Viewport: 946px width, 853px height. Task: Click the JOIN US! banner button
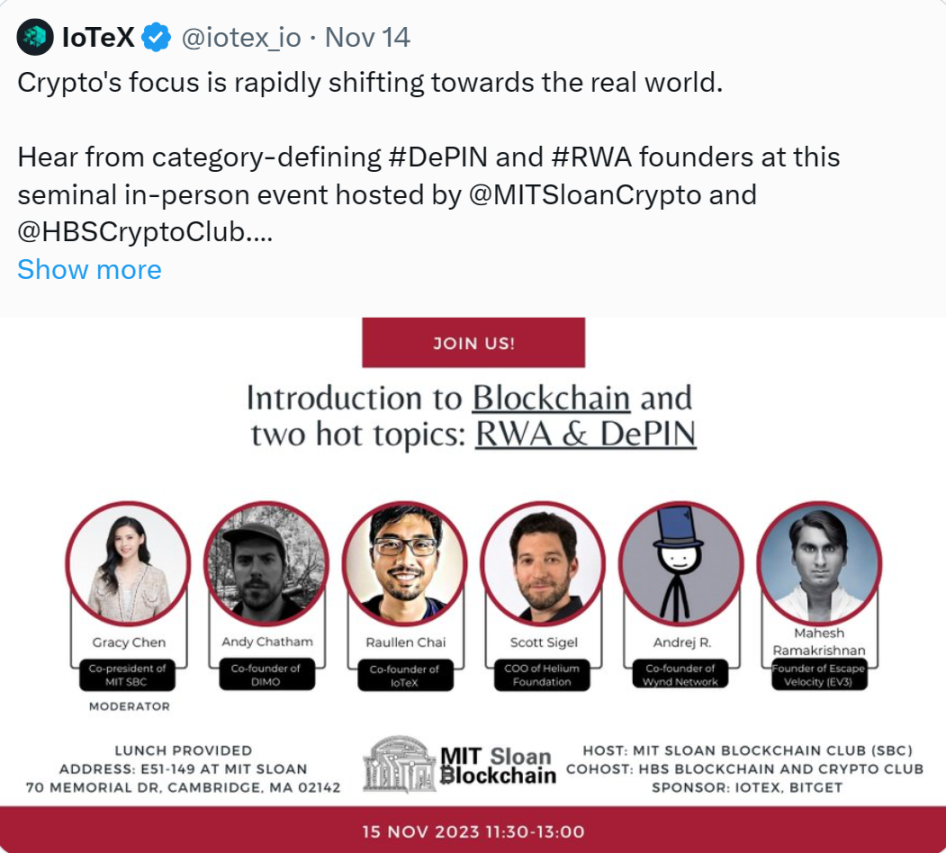pyautogui.click(x=474, y=343)
